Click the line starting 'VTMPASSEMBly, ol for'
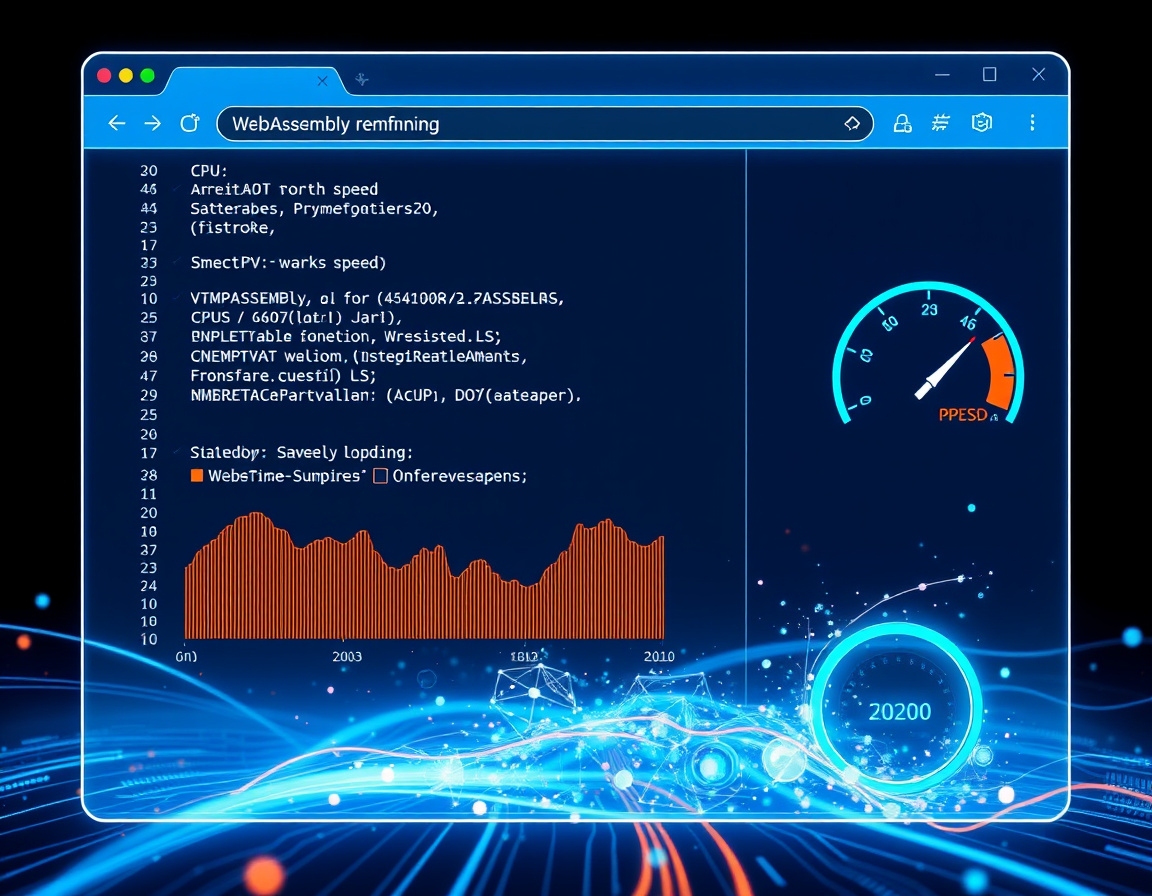The height and width of the screenshot is (896, 1152). click(377, 298)
